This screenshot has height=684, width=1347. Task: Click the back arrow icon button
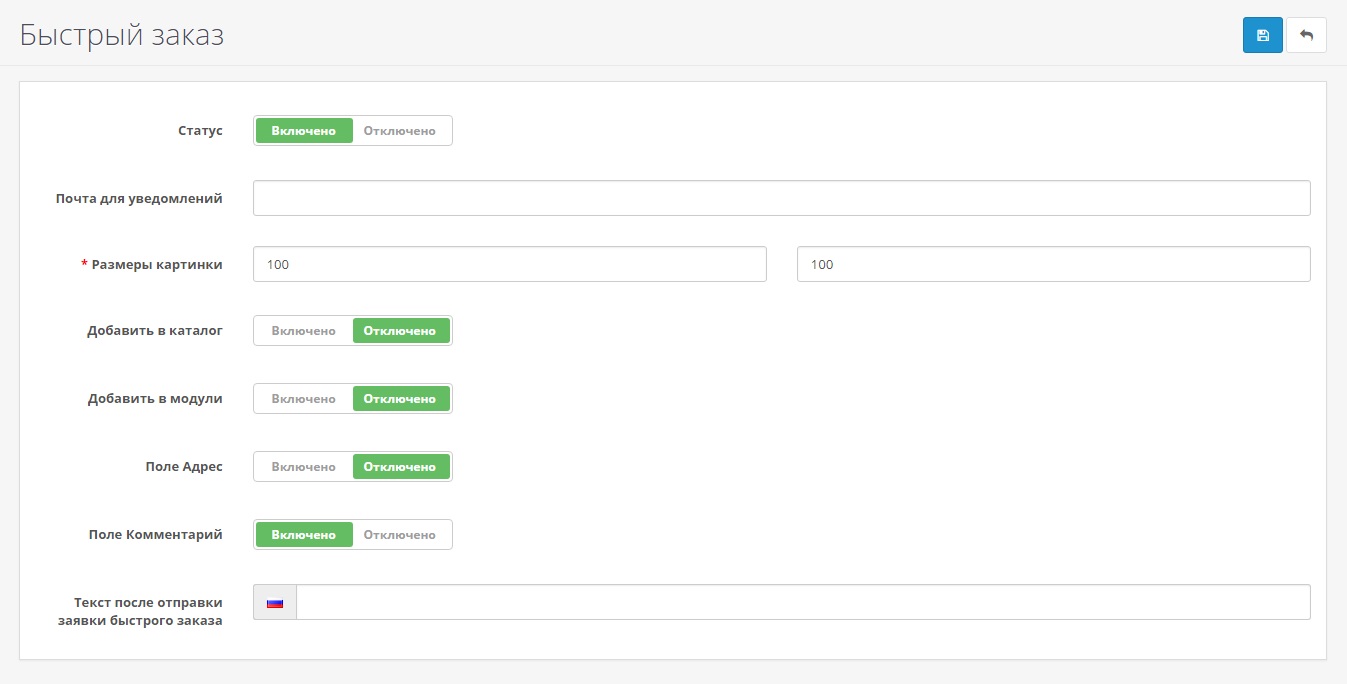pyautogui.click(x=1306, y=35)
